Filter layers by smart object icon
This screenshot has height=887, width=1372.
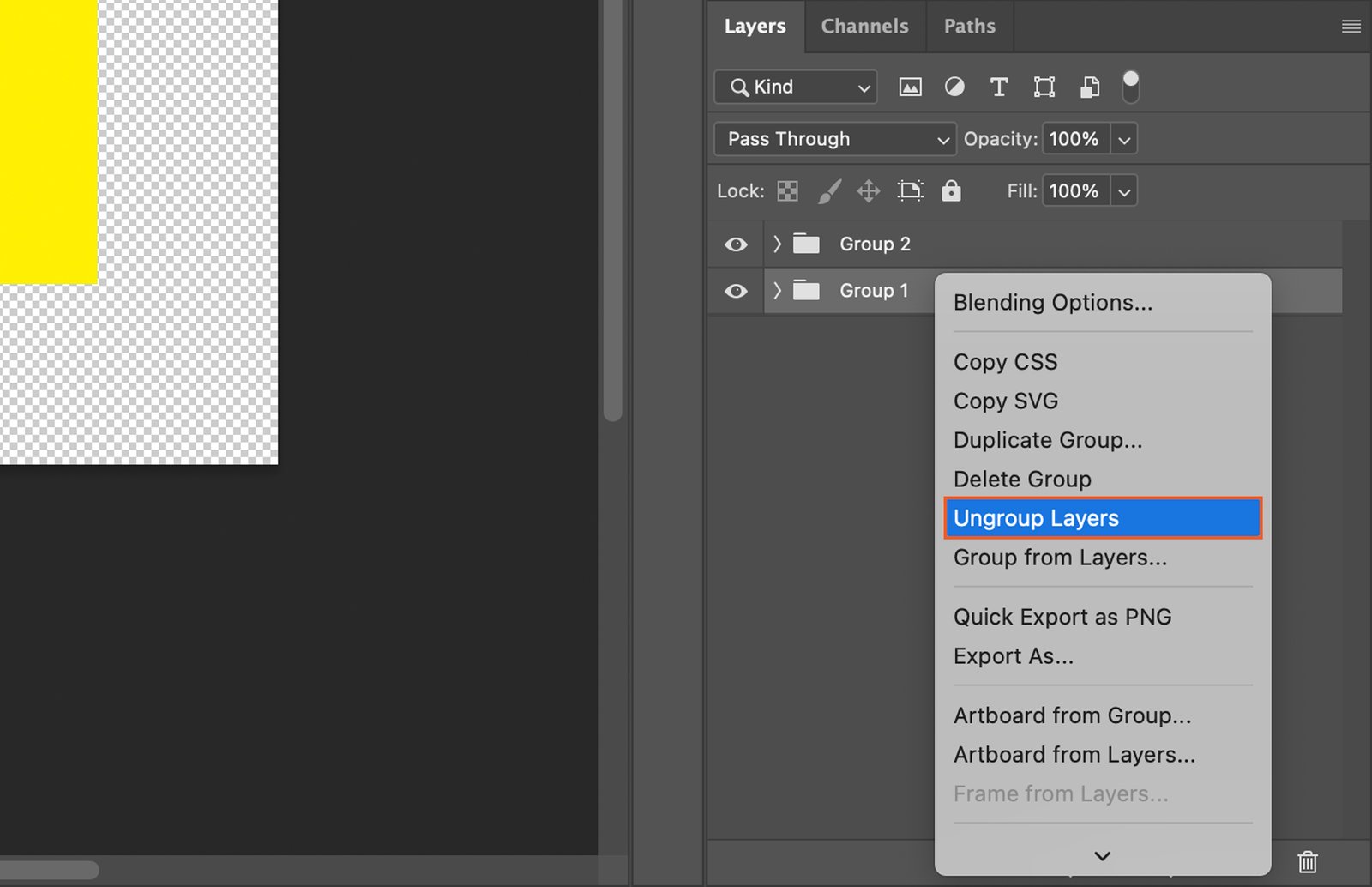tap(1089, 87)
